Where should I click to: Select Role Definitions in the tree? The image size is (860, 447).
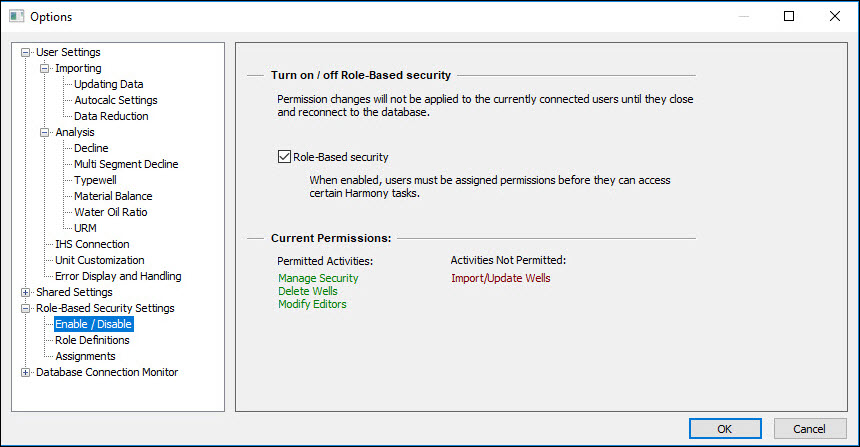(92, 340)
